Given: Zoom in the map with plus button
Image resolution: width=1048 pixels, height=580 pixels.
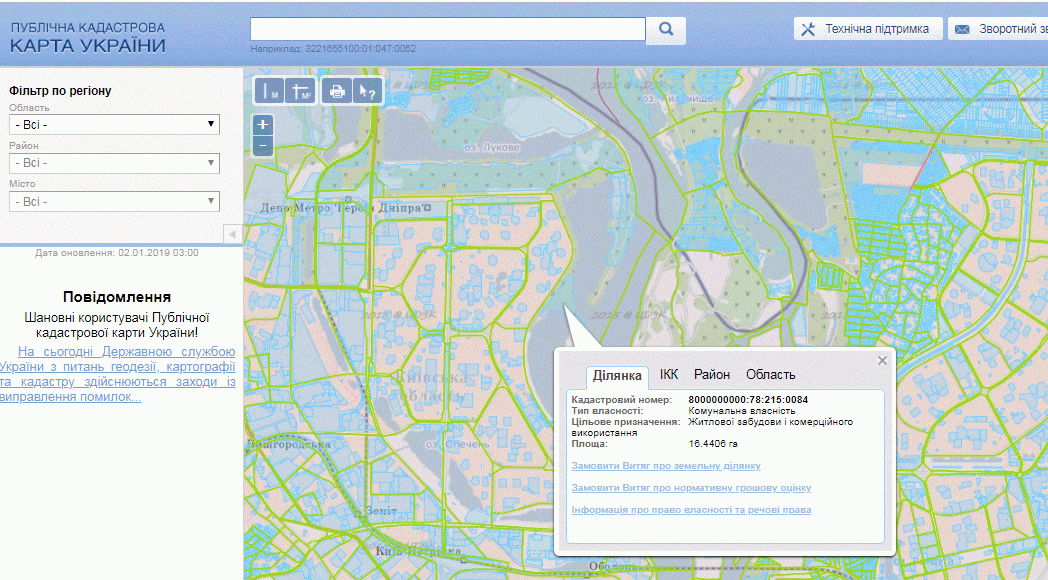Looking at the screenshot, I should pos(263,125).
